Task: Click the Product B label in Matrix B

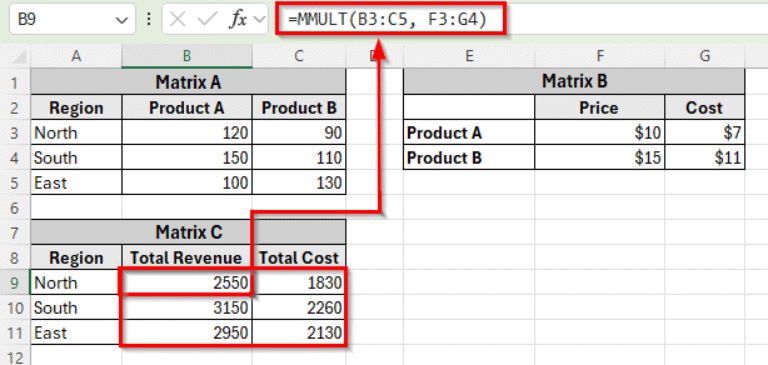Action: pyautogui.click(x=469, y=158)
